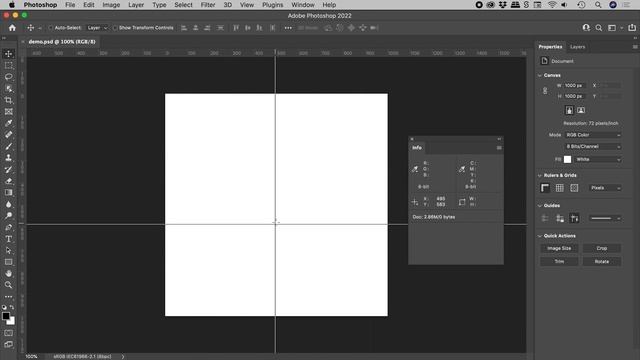Open the Window menu

pos(303,5)
